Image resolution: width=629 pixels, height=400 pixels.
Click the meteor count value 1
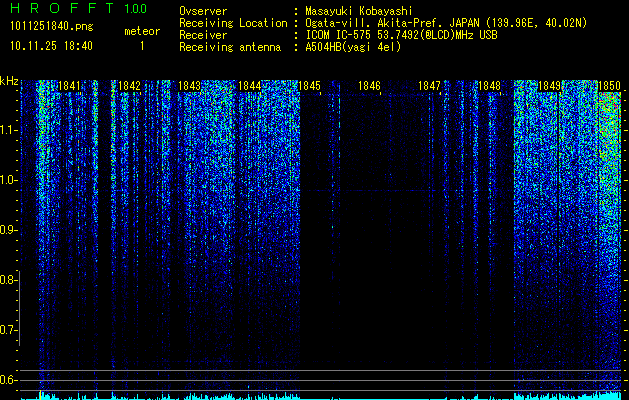(x=142, y=46)
